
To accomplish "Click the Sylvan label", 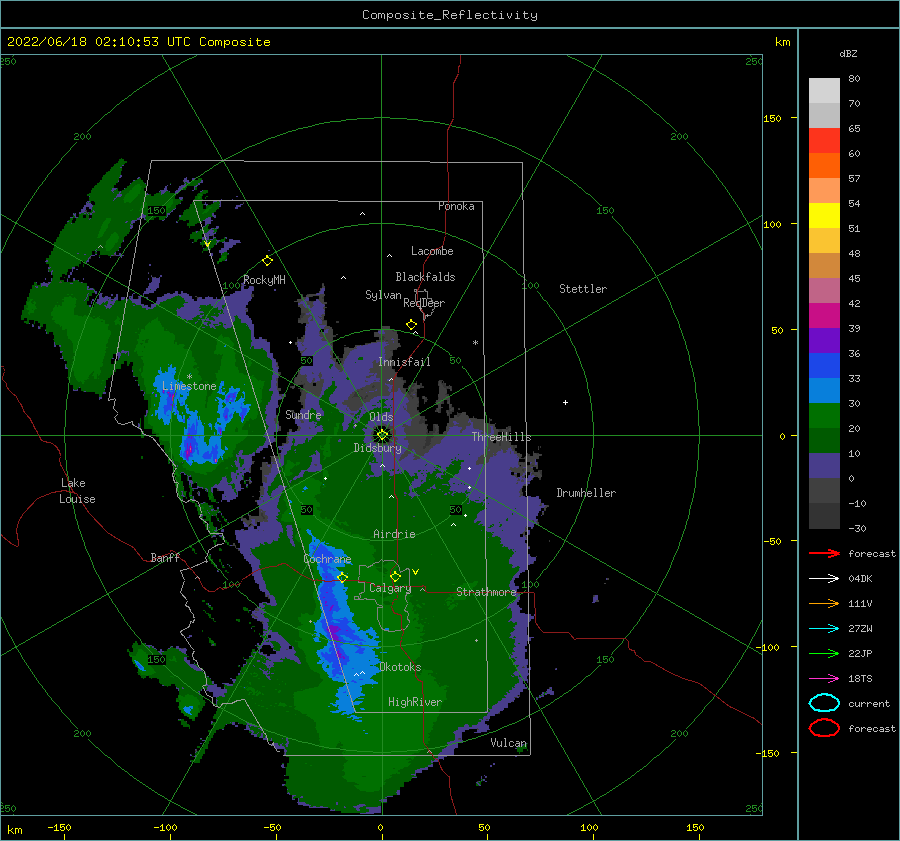I will (x=383, y=295).
